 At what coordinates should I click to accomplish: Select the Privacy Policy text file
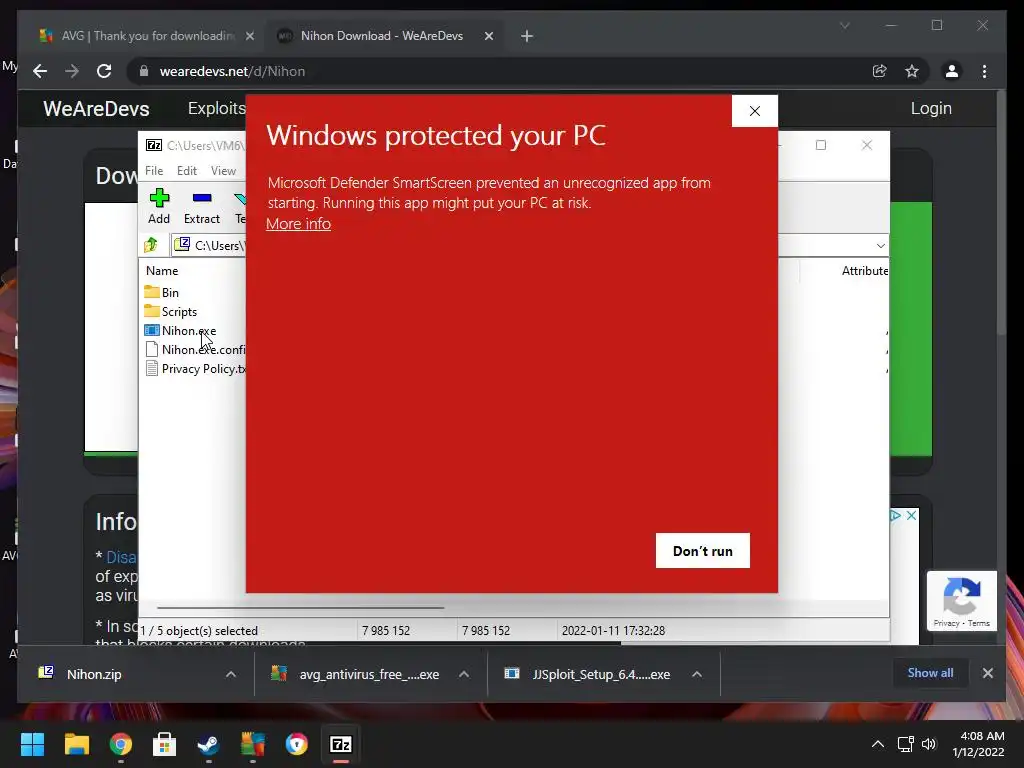tap(195, 368)
